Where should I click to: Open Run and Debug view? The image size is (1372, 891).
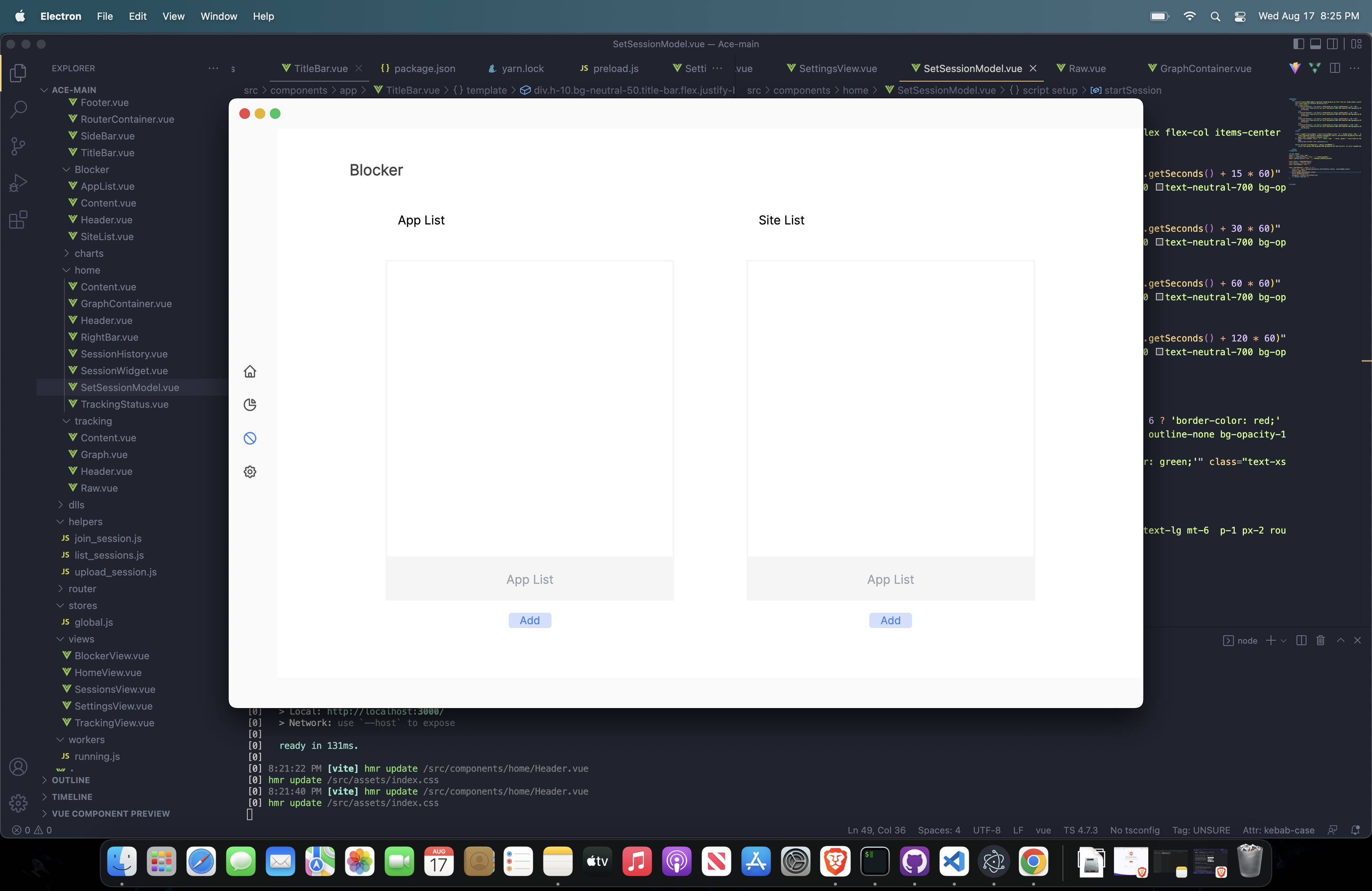pos(18,183)
